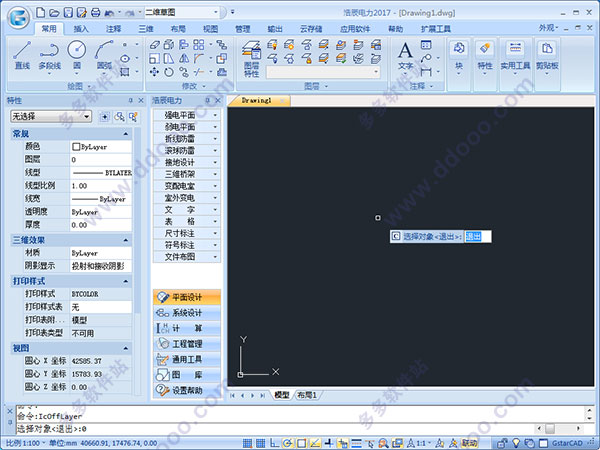This screenshot has height=450, width=600.
Task: Click the 设置帮助 category button
Action: pos(187,390)
